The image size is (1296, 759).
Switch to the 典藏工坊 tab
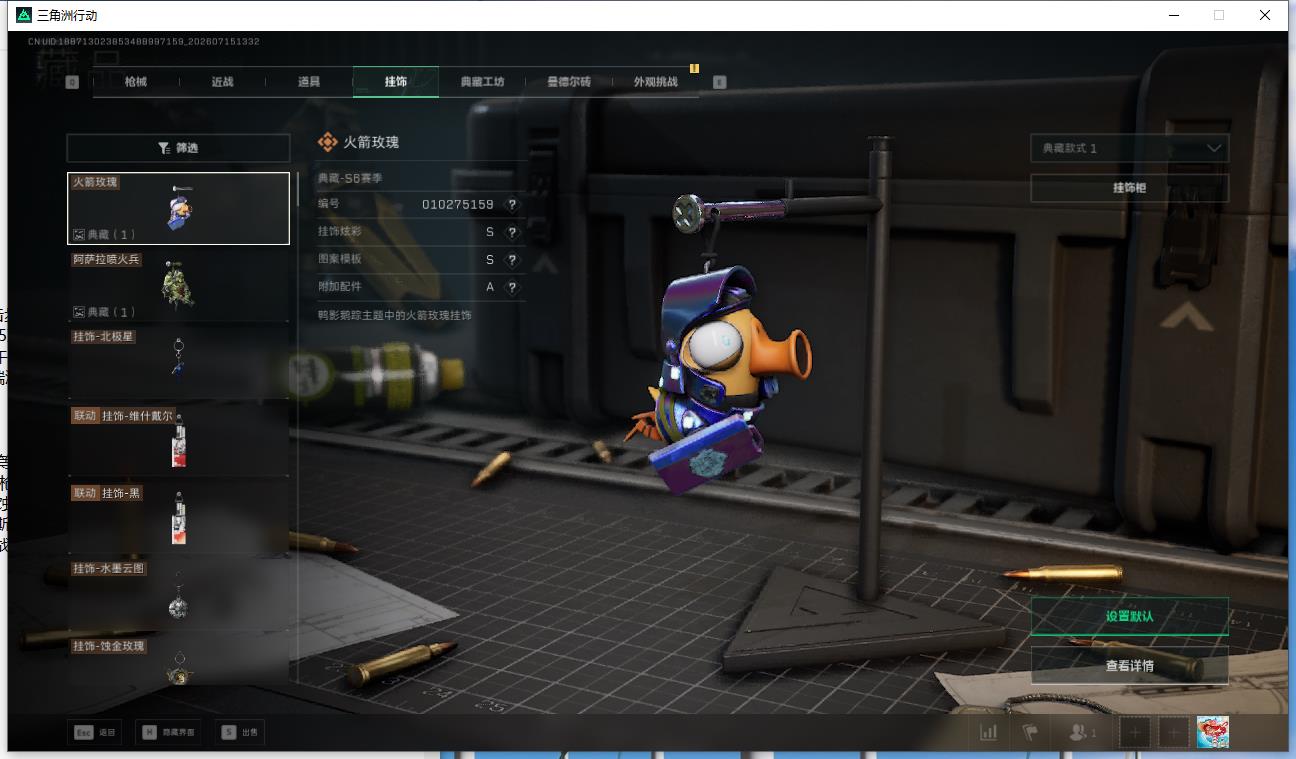482,82
